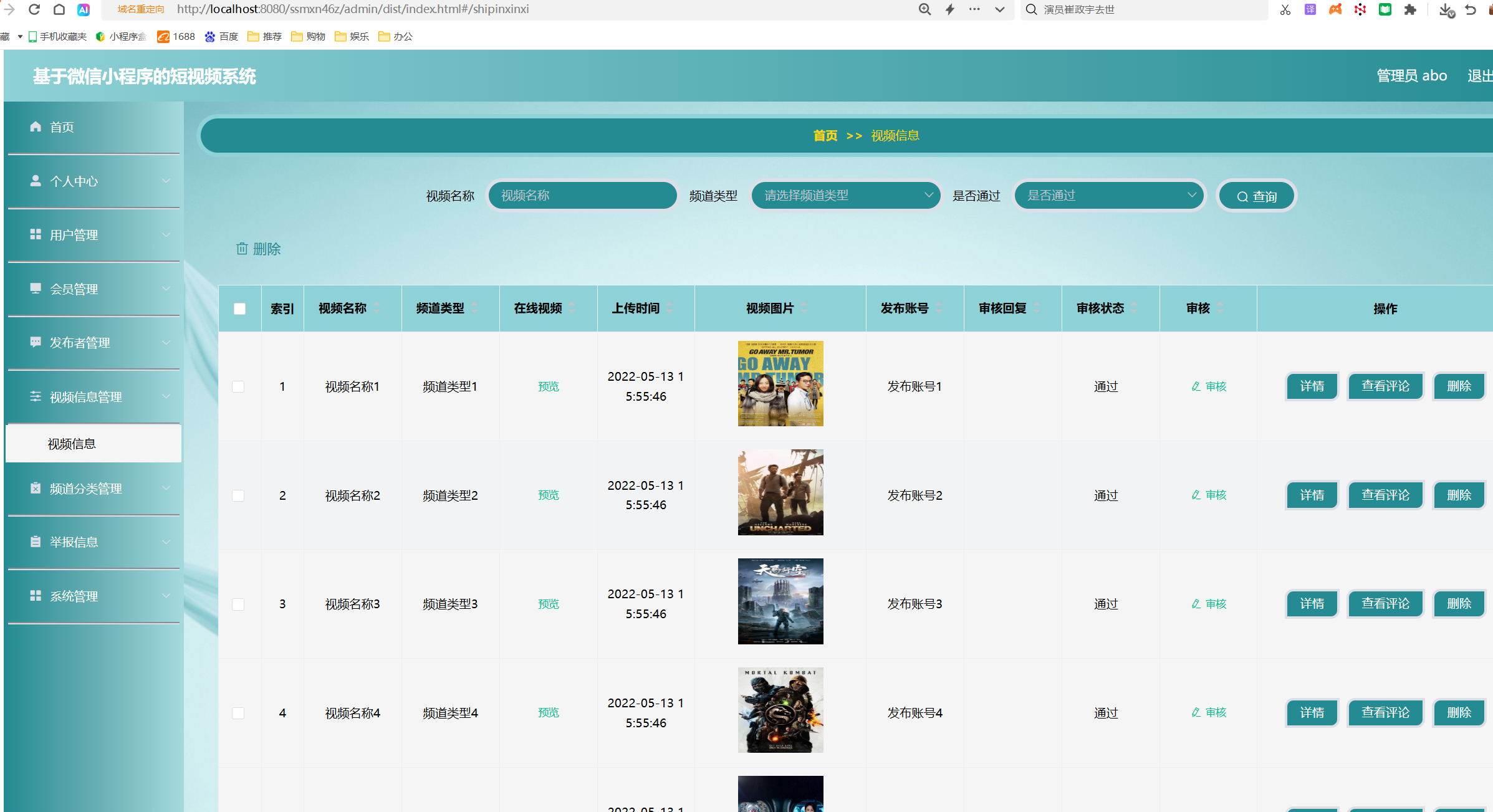Click 详情 button for 视频名称1
Screen dimensions: 1493x812
[1312, 386]
